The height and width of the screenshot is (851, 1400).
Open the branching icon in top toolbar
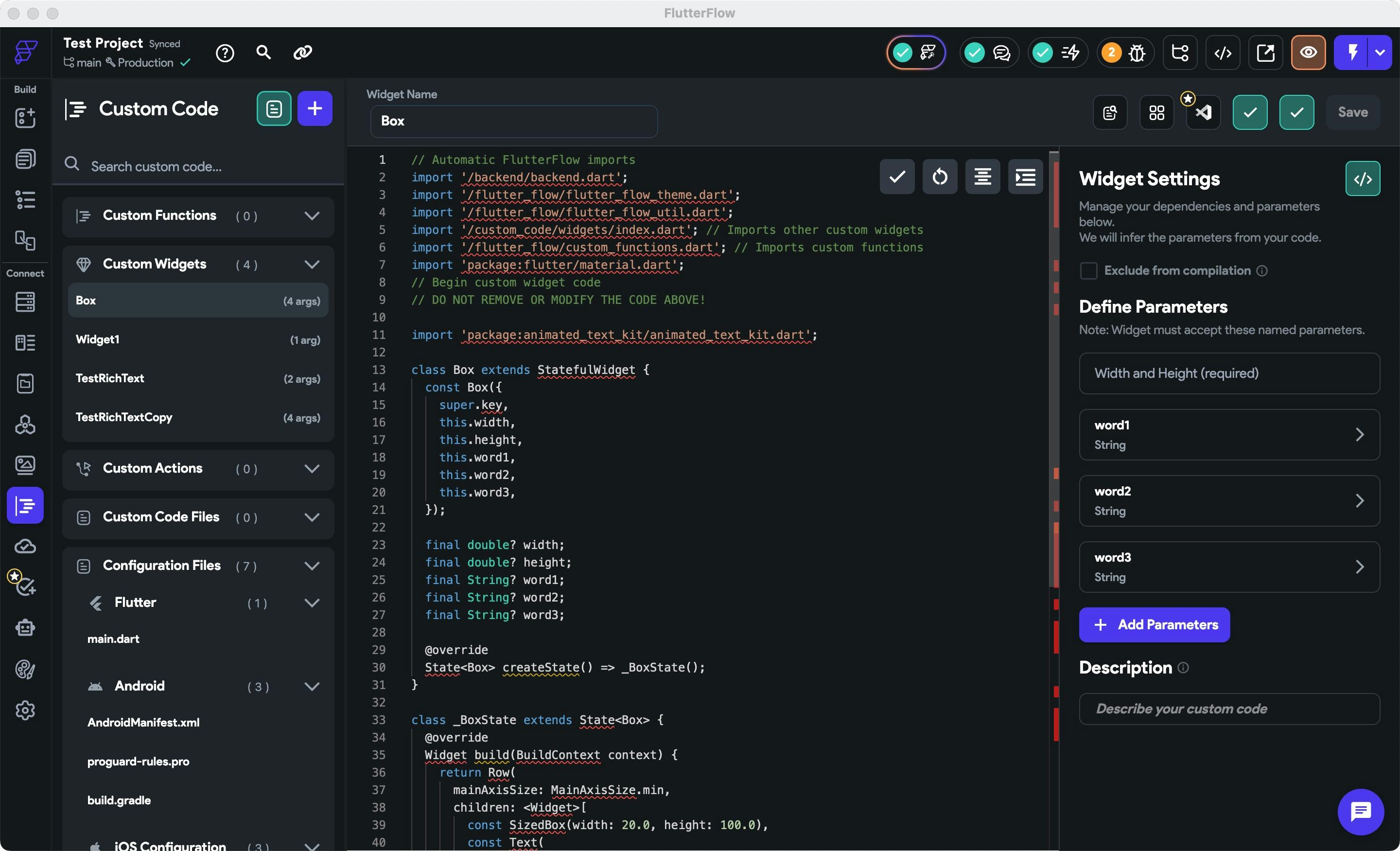1179,53
